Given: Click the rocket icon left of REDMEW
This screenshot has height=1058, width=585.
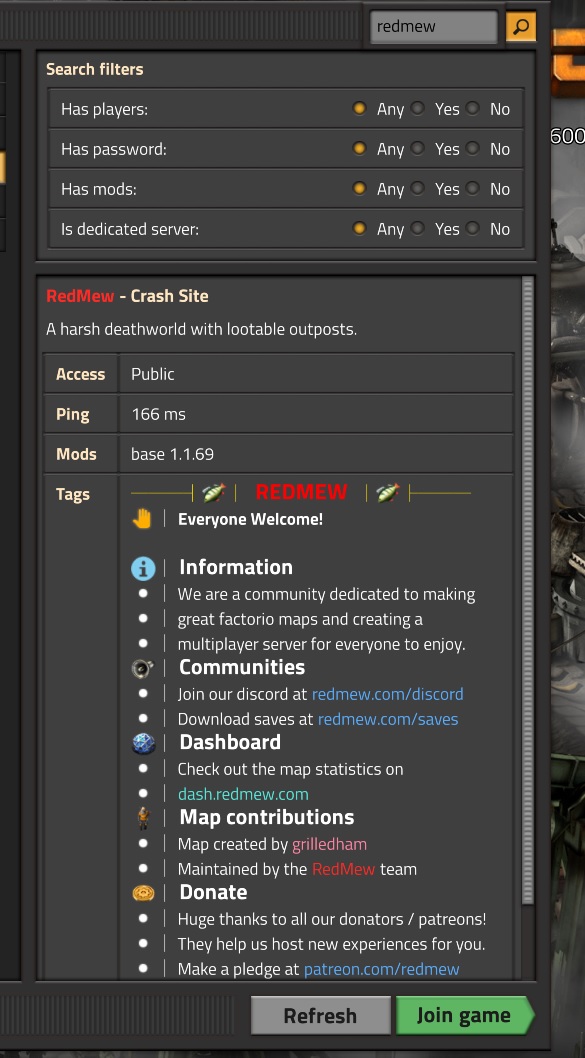Looking at the screenshot, I should click(x=213, y=493).
